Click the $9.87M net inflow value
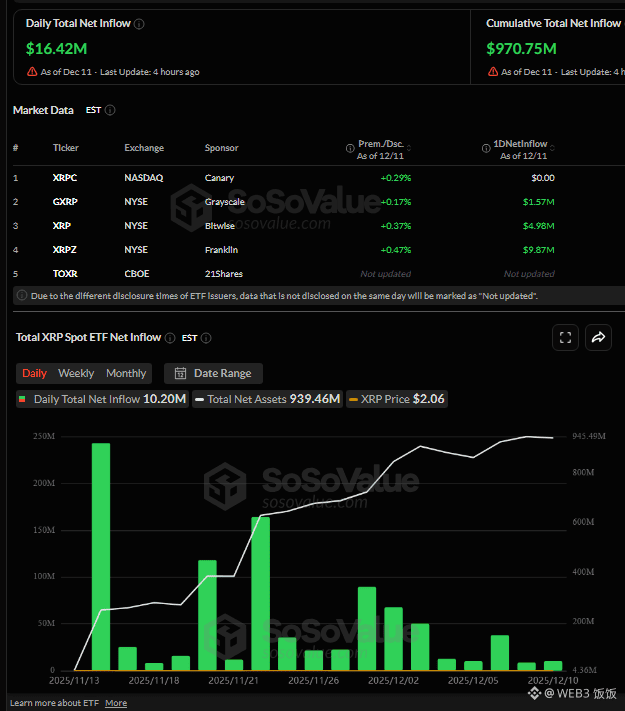Screen dimensions: 625x711 coord(538,250)
